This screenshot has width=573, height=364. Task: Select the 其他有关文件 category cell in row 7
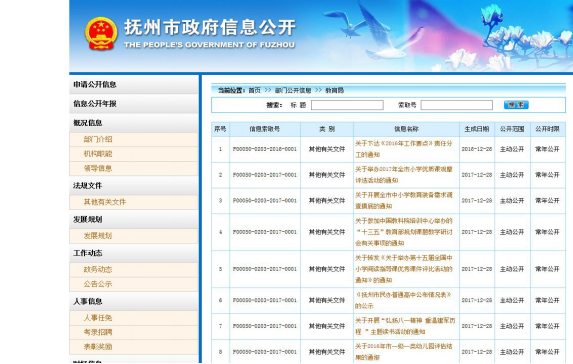[327, 326]
